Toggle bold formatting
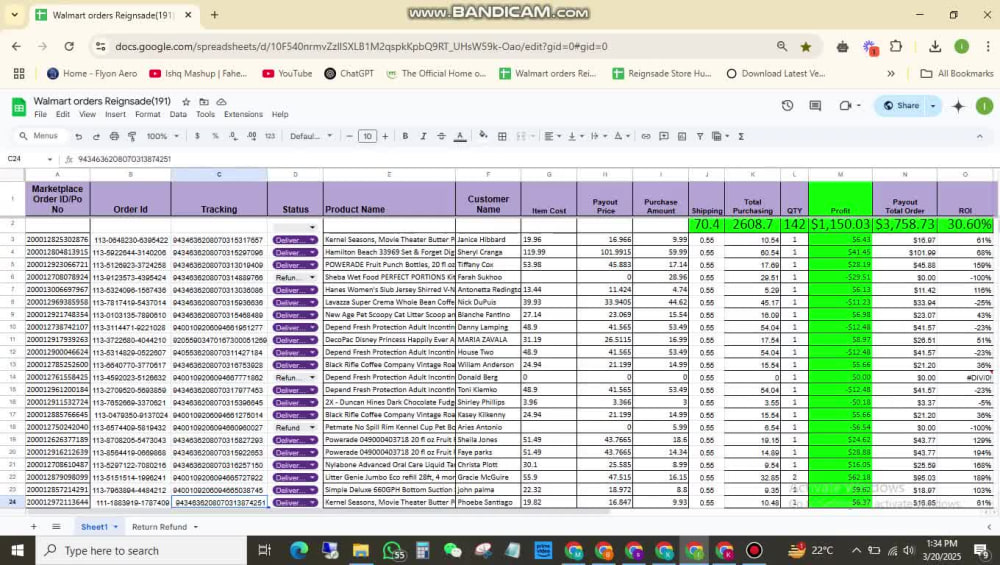The width and height of the screenshot is (1000, 565). 405,136
